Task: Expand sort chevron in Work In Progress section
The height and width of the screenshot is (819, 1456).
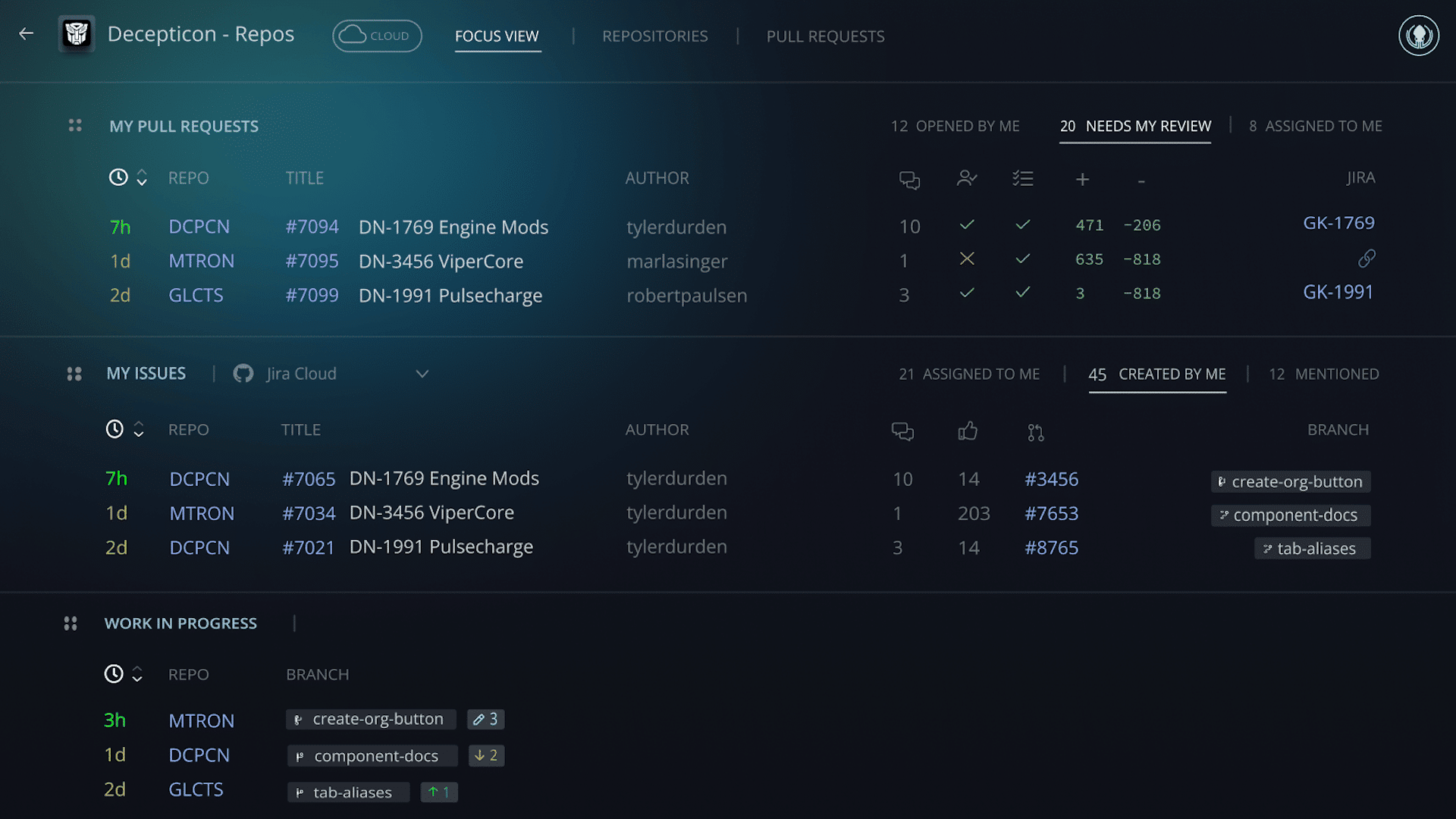Action: [137, 674]
